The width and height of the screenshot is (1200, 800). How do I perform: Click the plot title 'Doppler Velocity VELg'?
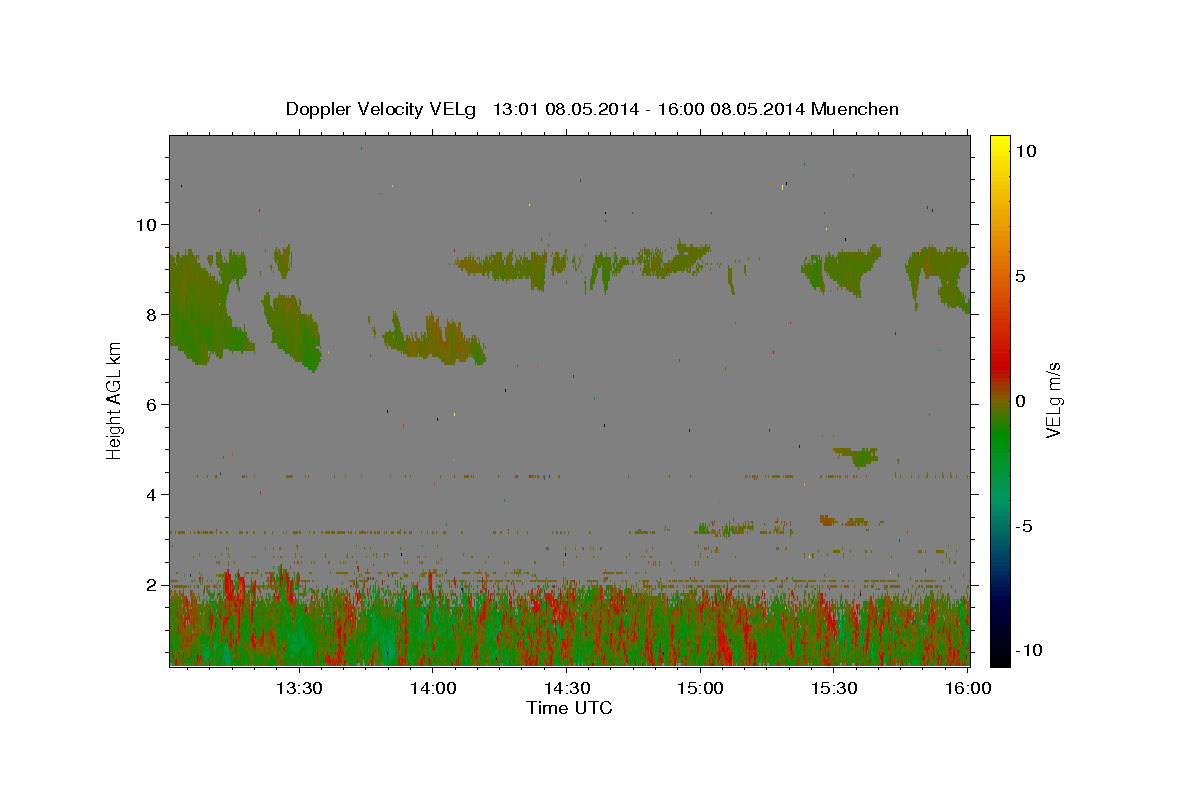coord(383,109)
